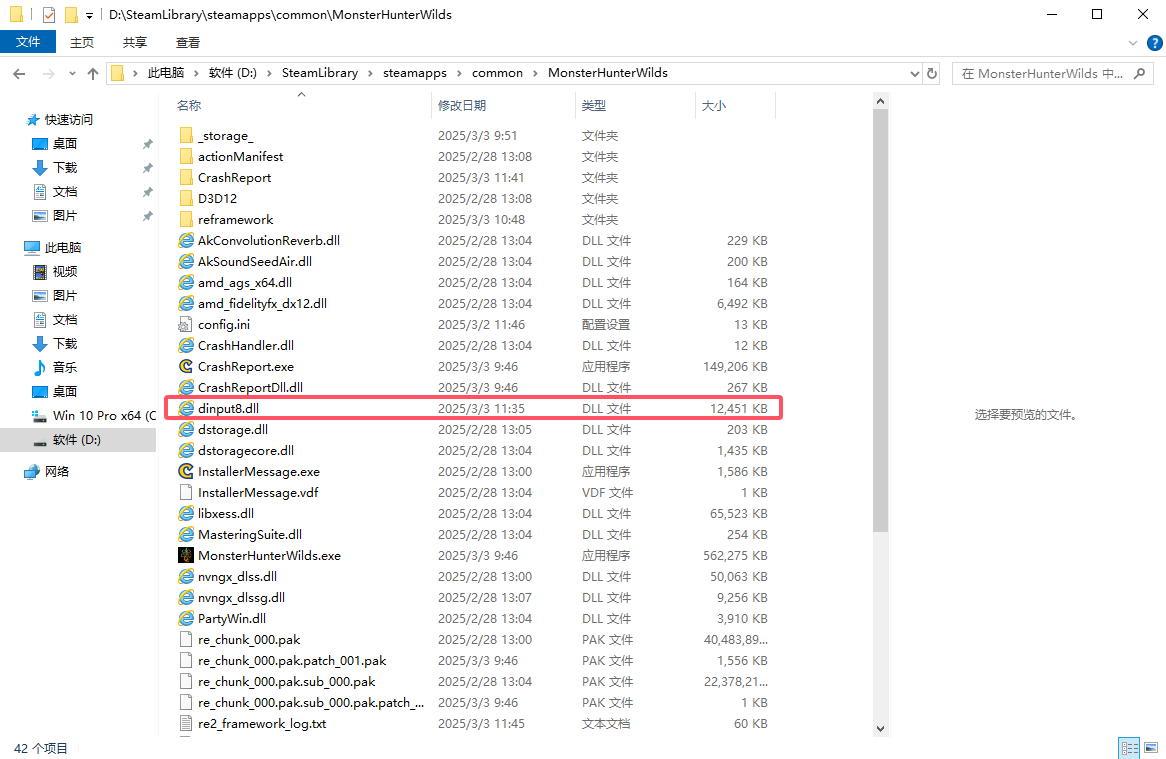Open recent locations dropdown arrow
The height and width of the screenshot is (759, 1166).
pos(72,74)
